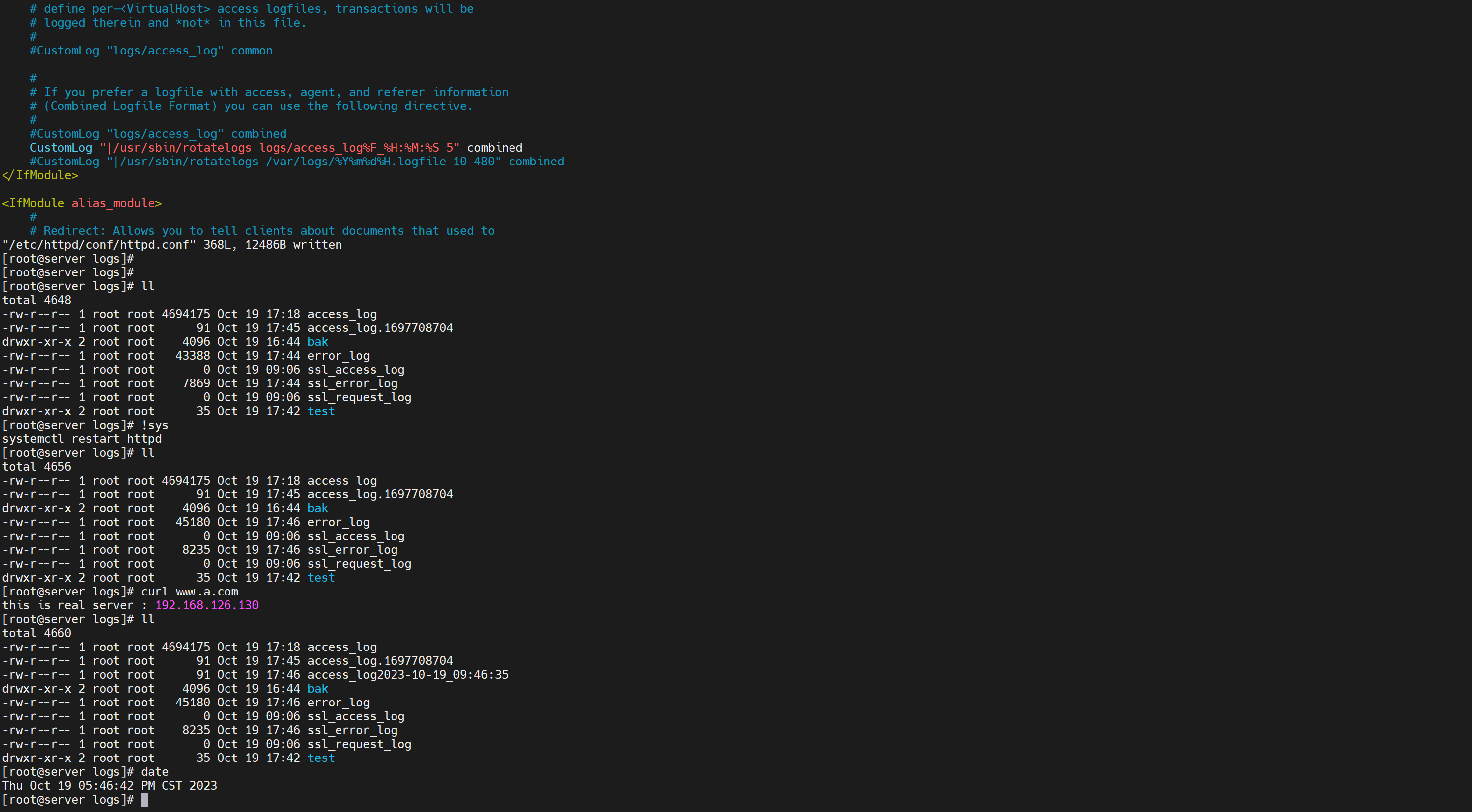This screenshot has width=1472, height=812.
Task: Click the 'alias_module' text in IfModule tag
Action: tap(113, 203)
